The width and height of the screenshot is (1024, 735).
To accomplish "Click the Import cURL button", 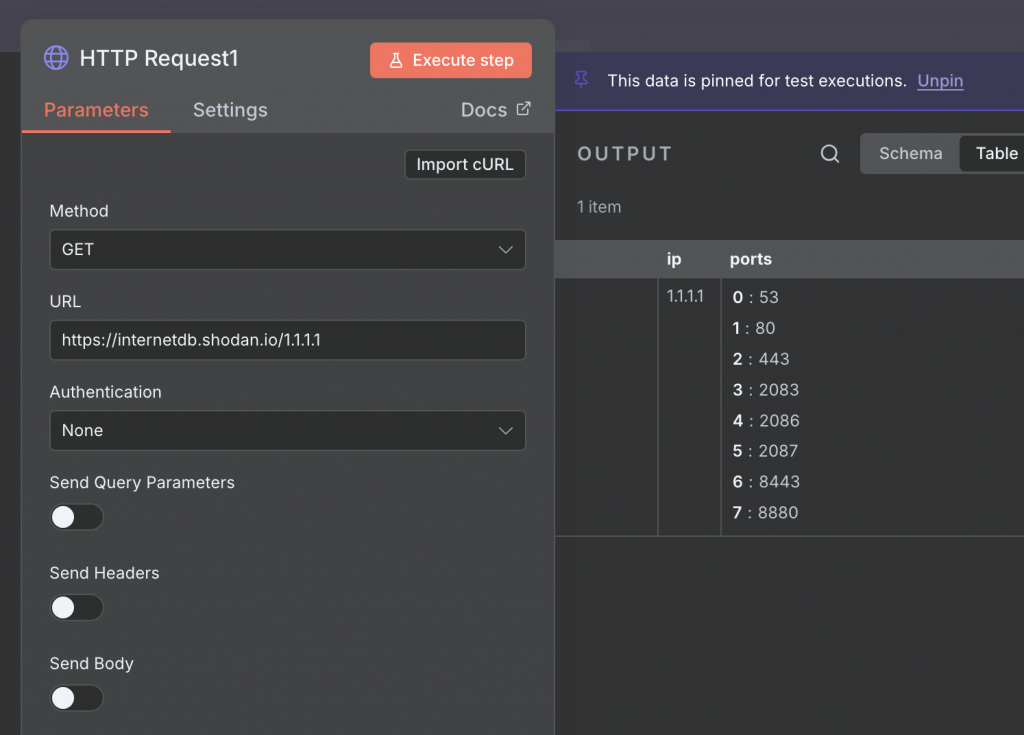I will (465, 164).
